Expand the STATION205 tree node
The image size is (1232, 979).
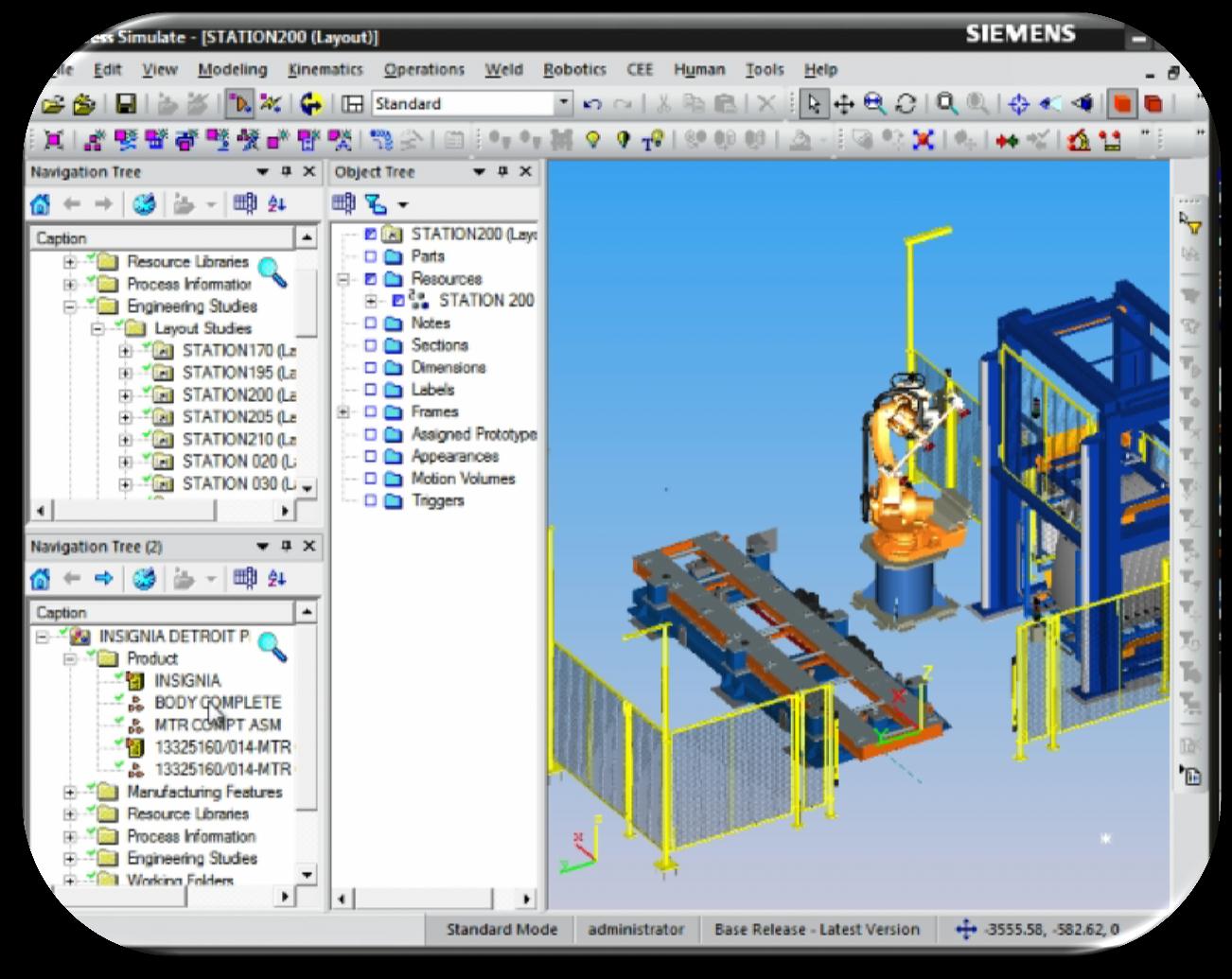point(125,417)
